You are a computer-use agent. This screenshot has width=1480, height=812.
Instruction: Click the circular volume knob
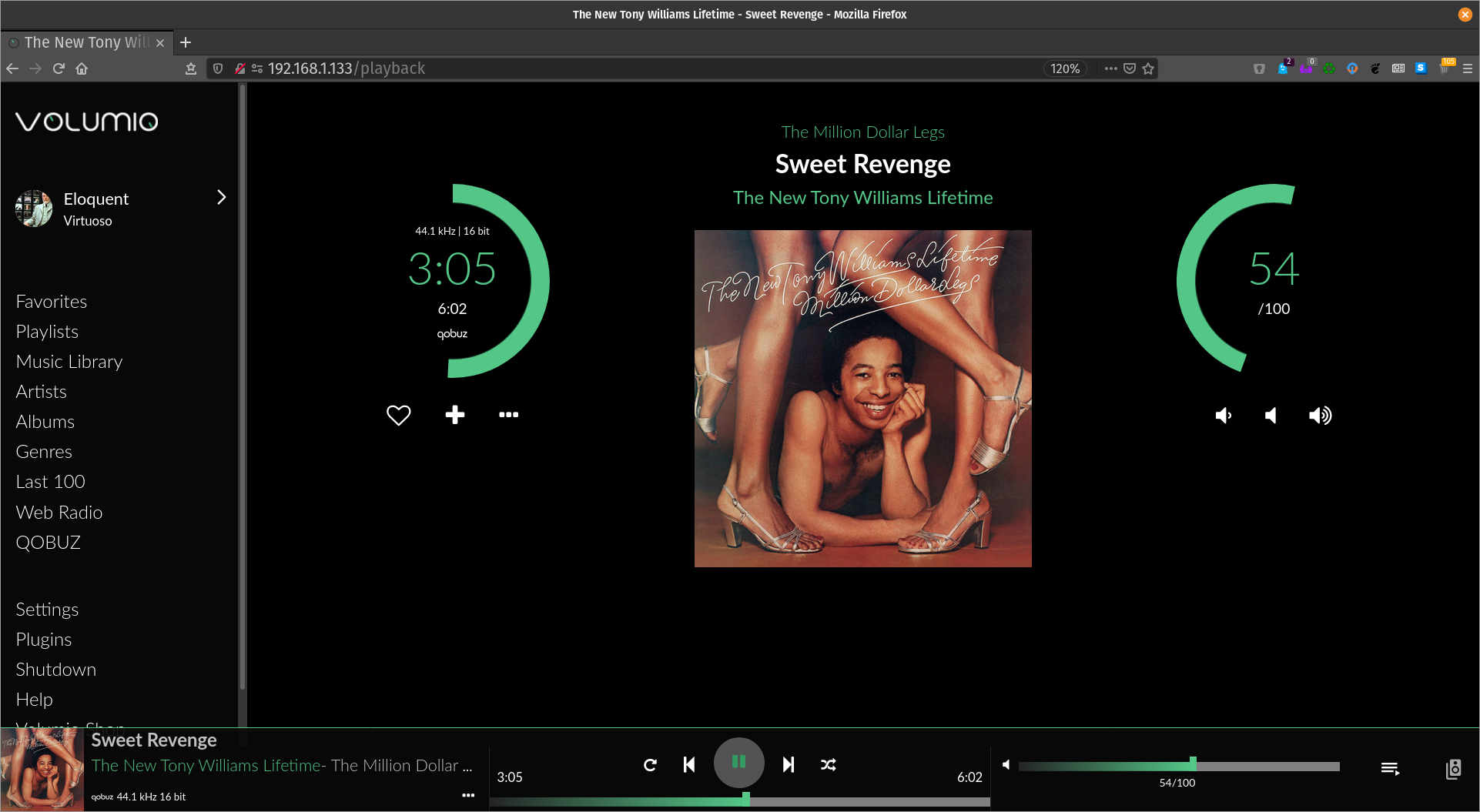pyautogui.click(x=1274, y=280)
